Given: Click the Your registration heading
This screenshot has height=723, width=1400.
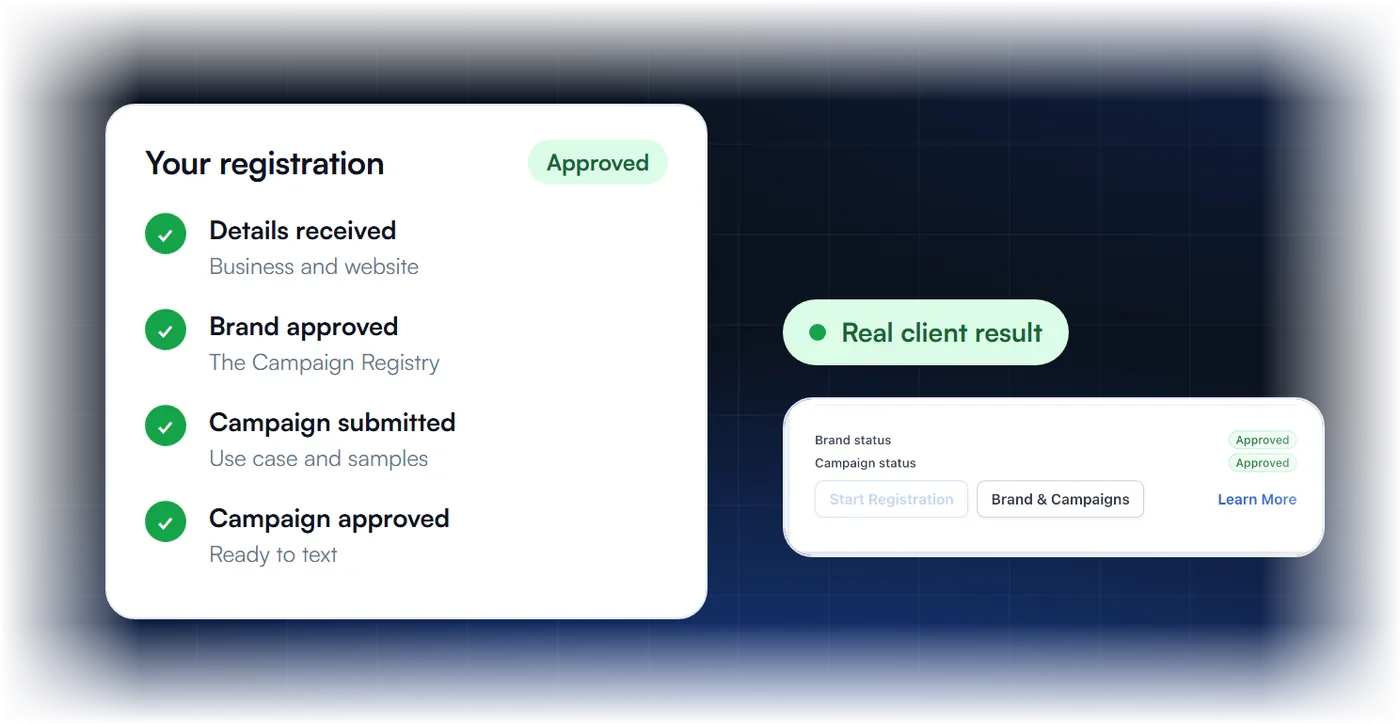Looking at the screenshot, I should [265, 164].
